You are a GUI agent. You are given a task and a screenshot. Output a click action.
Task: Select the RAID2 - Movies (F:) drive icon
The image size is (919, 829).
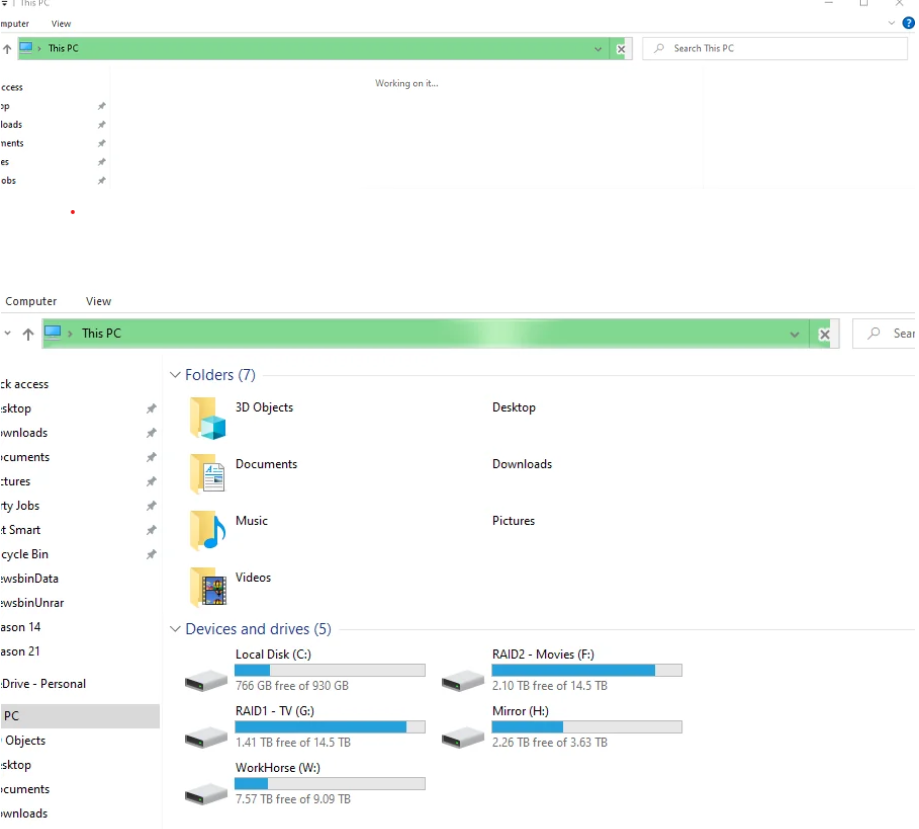(462, 681)
